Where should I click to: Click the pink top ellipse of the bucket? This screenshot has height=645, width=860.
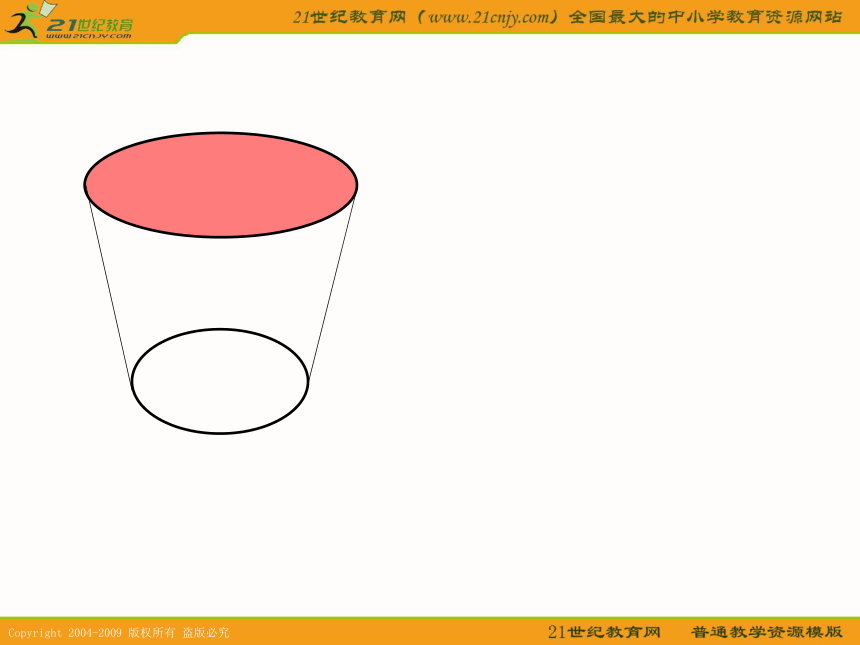pyautogui.click(x=220, y=185)
